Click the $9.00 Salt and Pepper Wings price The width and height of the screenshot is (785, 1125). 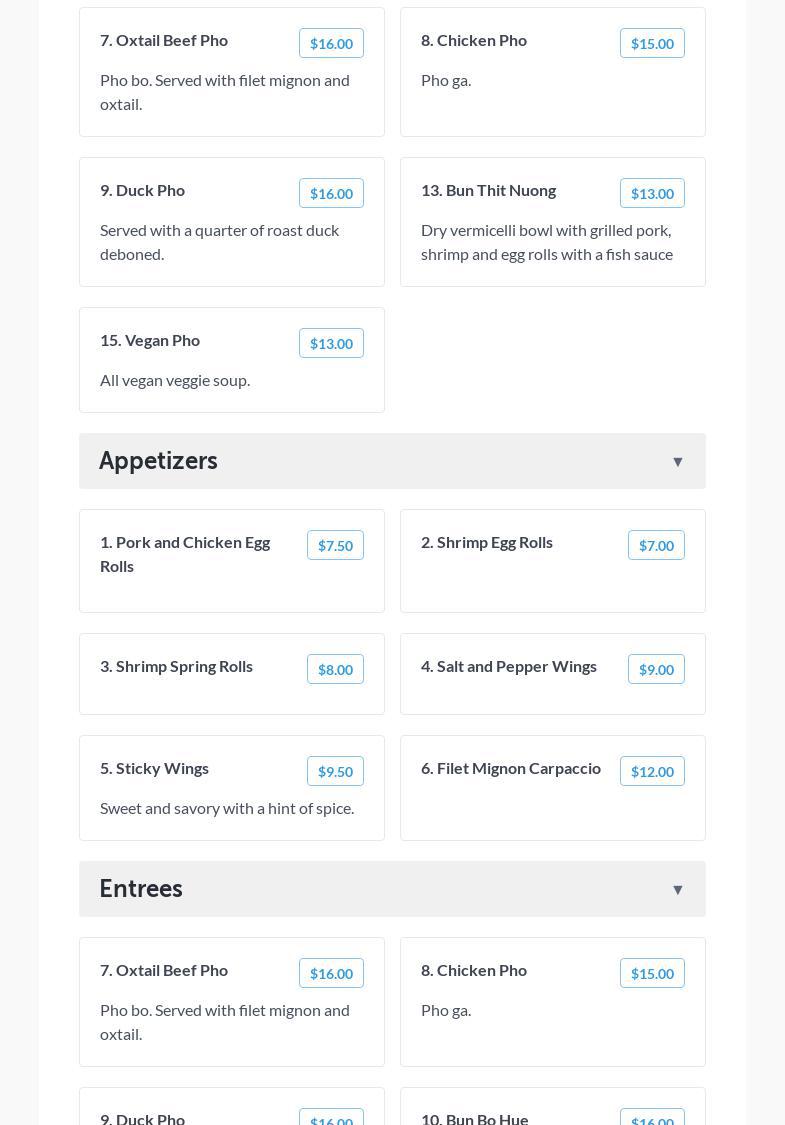point(656,669)
